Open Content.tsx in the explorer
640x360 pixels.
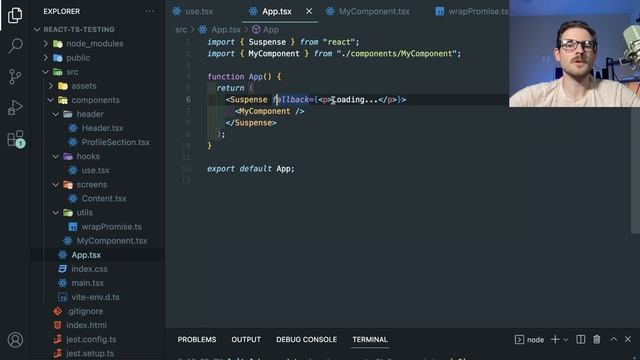click(104, 198)
